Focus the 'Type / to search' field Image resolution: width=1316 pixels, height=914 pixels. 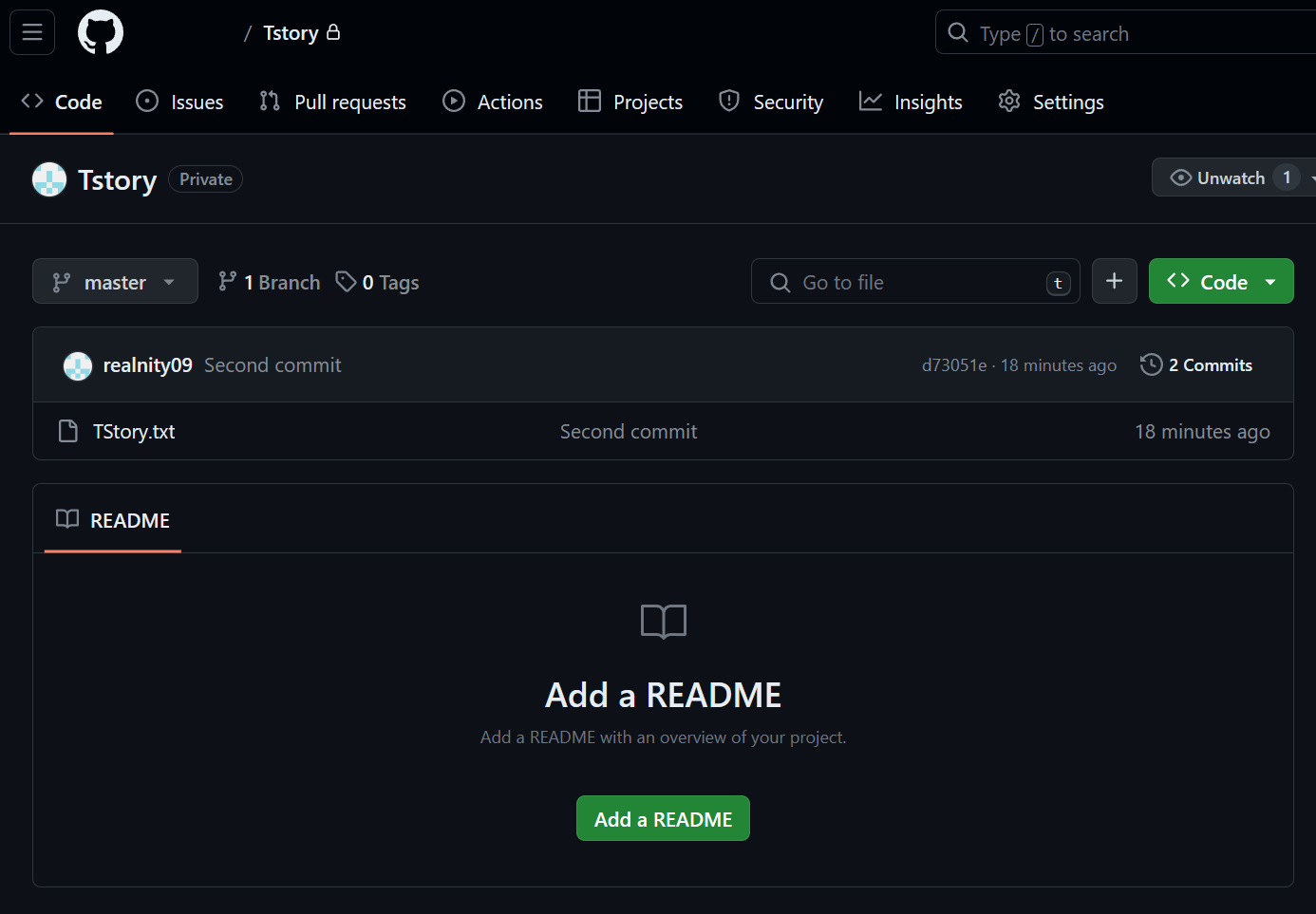pos(1125,33)
